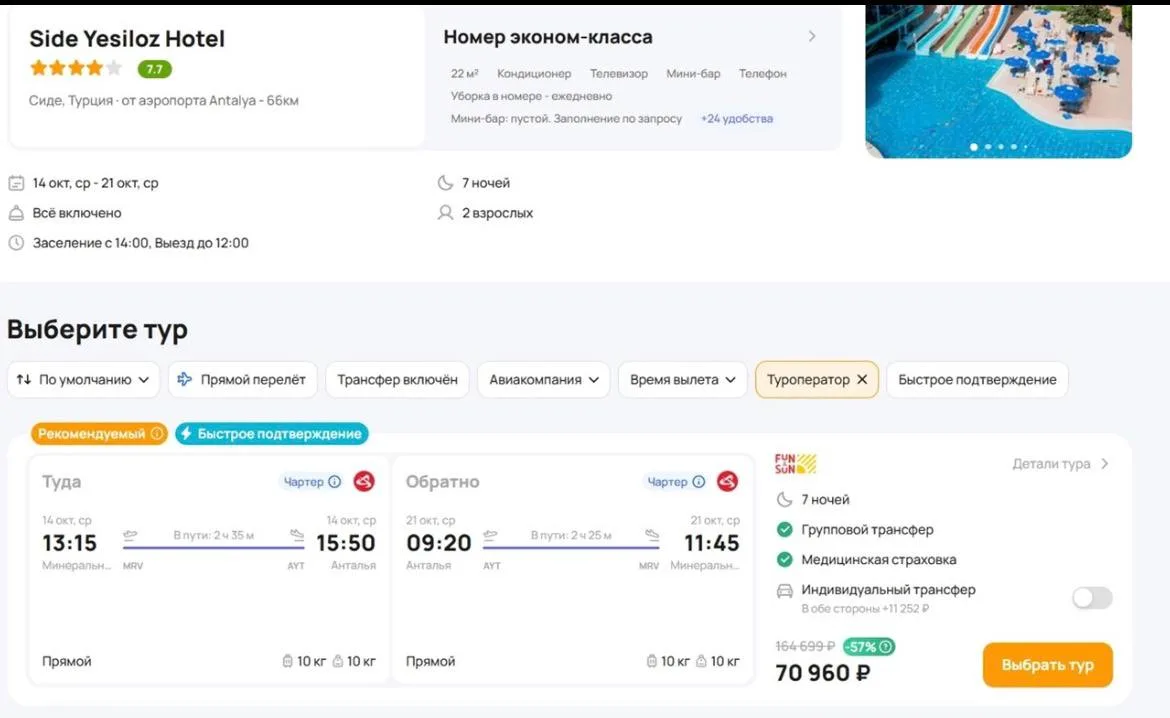1170x718 pixels.
Task: Expand the Номер эконом-класса chevron
Action: click(x=812, y=36)
